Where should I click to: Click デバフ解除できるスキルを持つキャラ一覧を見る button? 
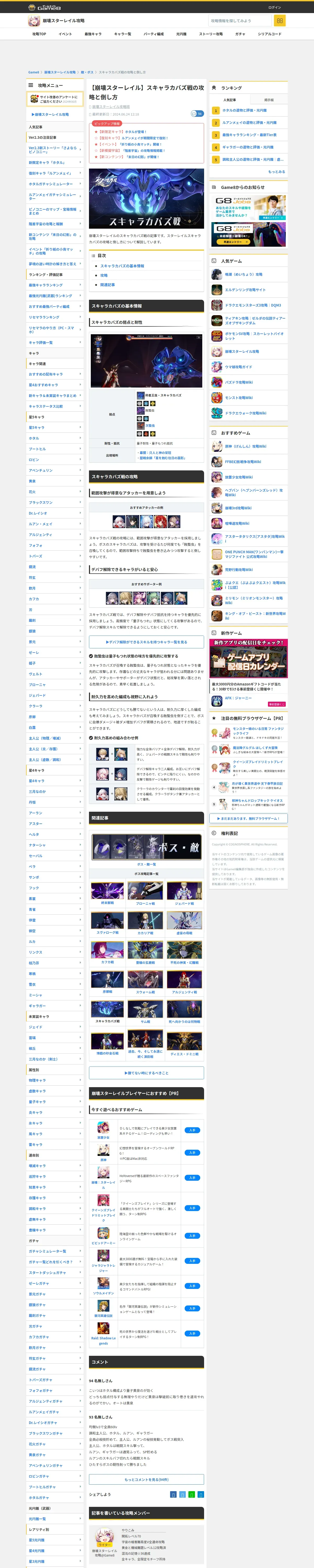(146, 642)
